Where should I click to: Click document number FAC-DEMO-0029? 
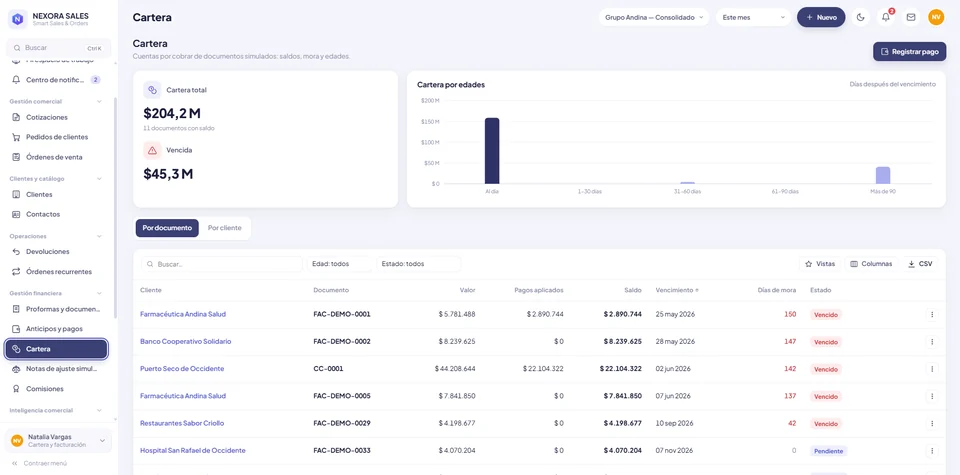click(x=342, y=424)
